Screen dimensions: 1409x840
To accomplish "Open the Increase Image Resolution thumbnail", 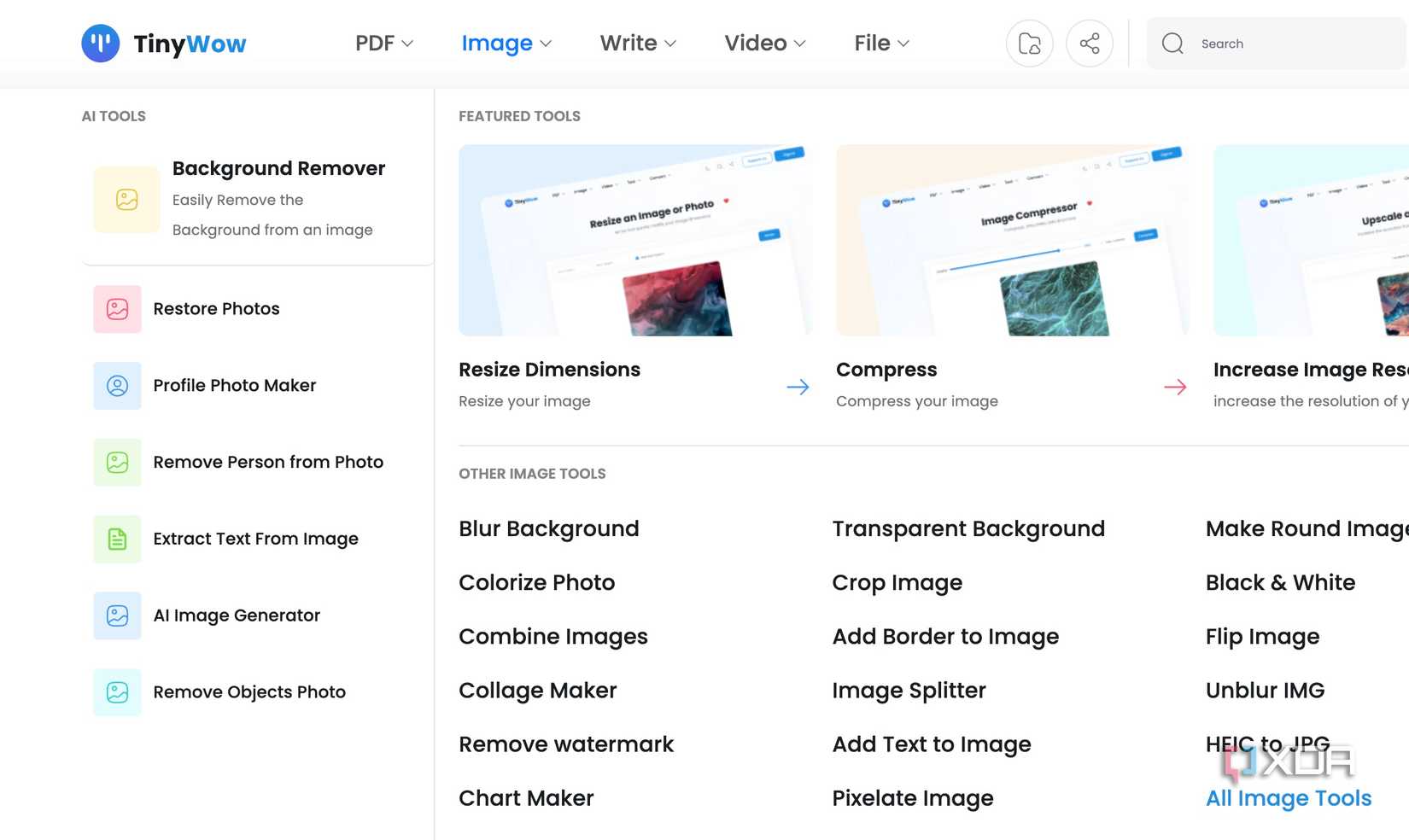I will point(1311,240).
